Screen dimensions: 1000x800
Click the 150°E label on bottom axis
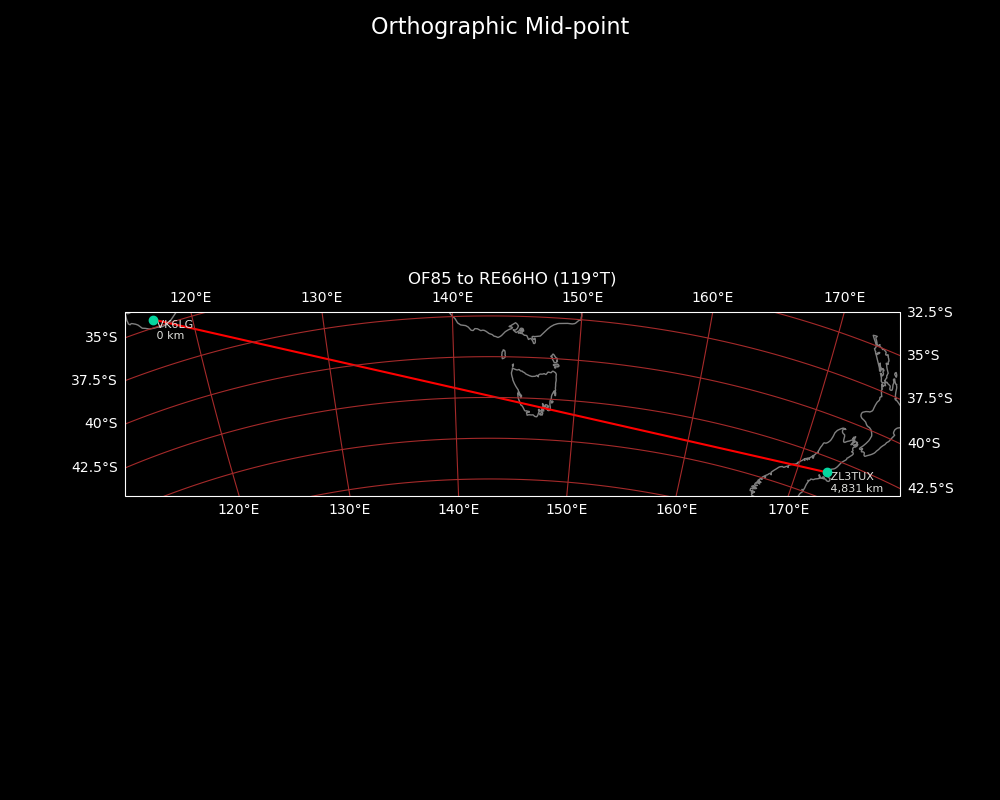[x=566, y=510]
